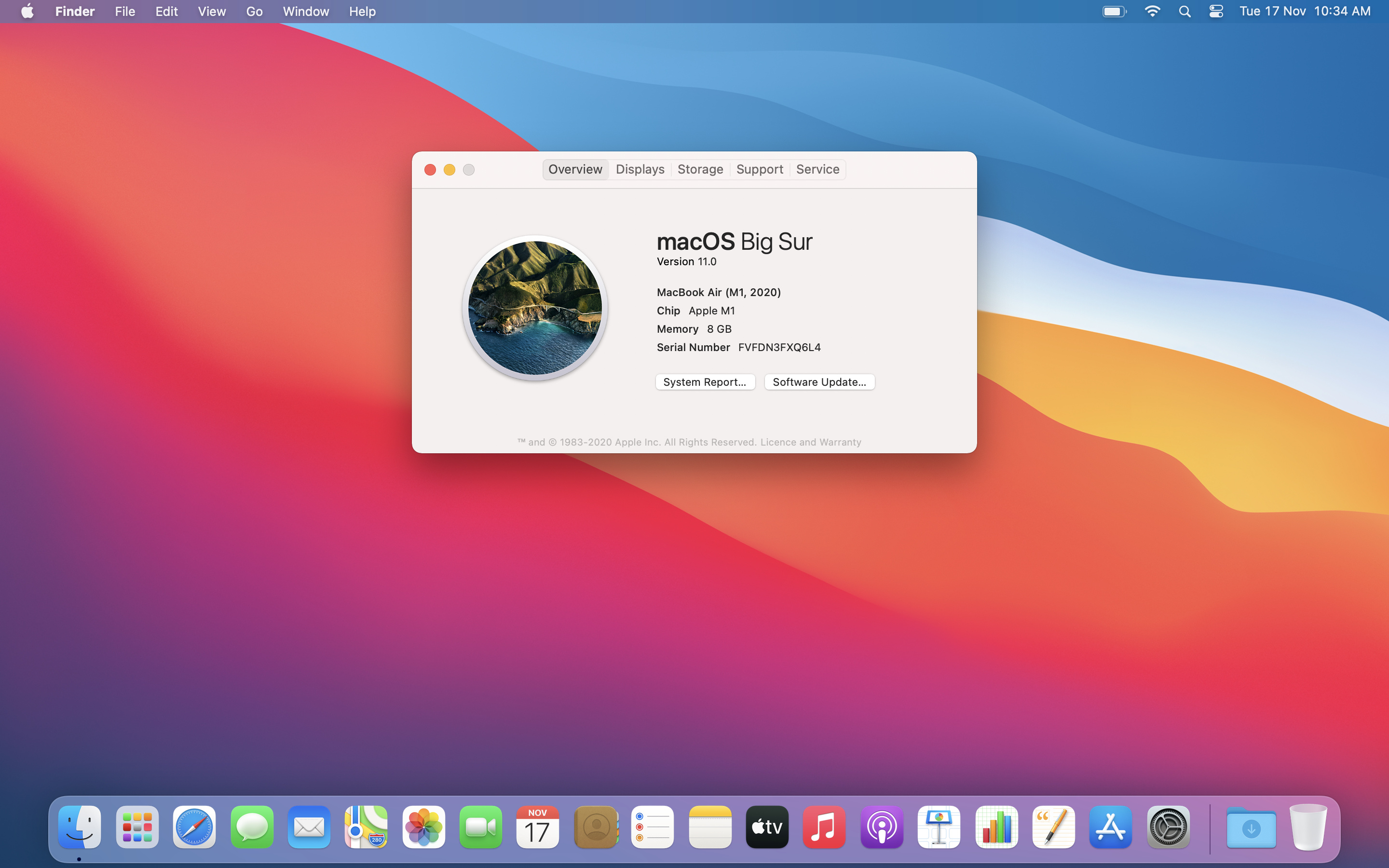Click the serial number FVFDN3FXQ6L4
The image size is (1389, 868).
point(779,347)
